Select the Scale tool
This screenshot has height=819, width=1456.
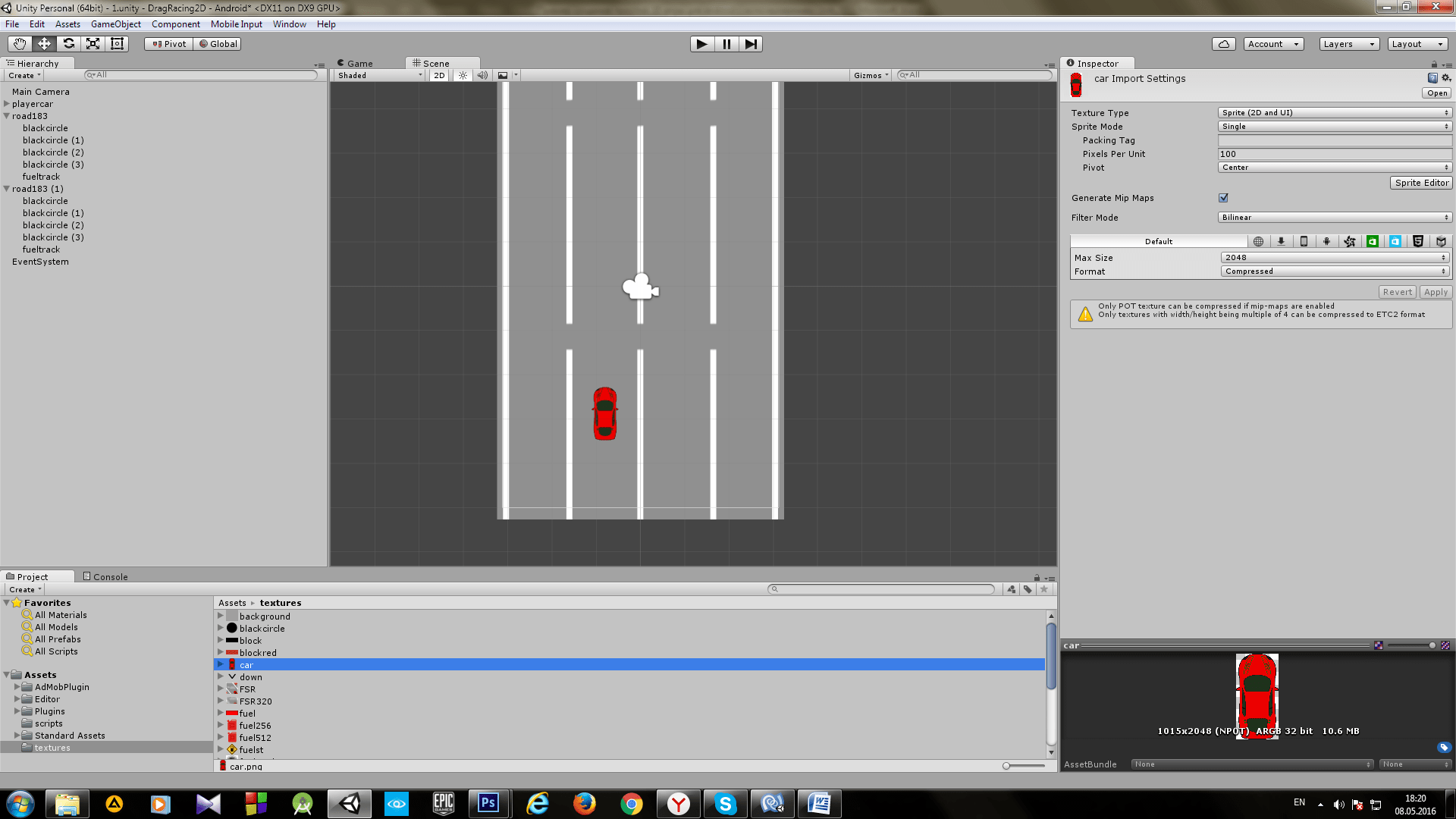pos(93,44)
